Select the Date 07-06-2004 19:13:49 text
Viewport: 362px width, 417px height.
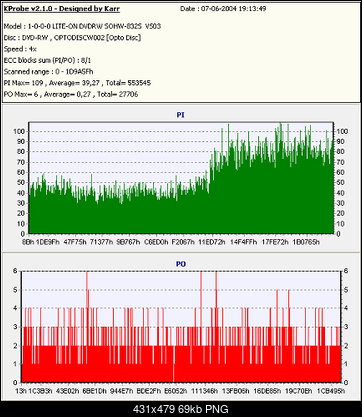tap(223, 9)
